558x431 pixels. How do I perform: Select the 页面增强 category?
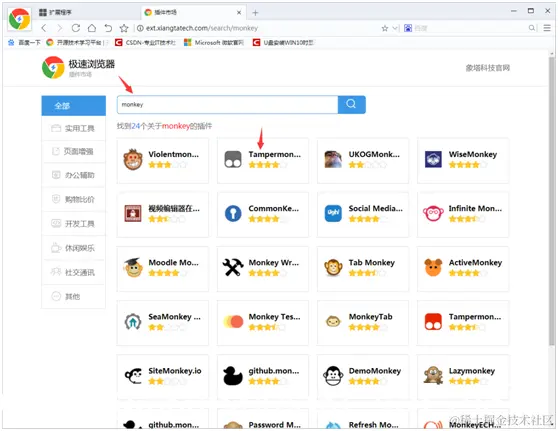74,151
